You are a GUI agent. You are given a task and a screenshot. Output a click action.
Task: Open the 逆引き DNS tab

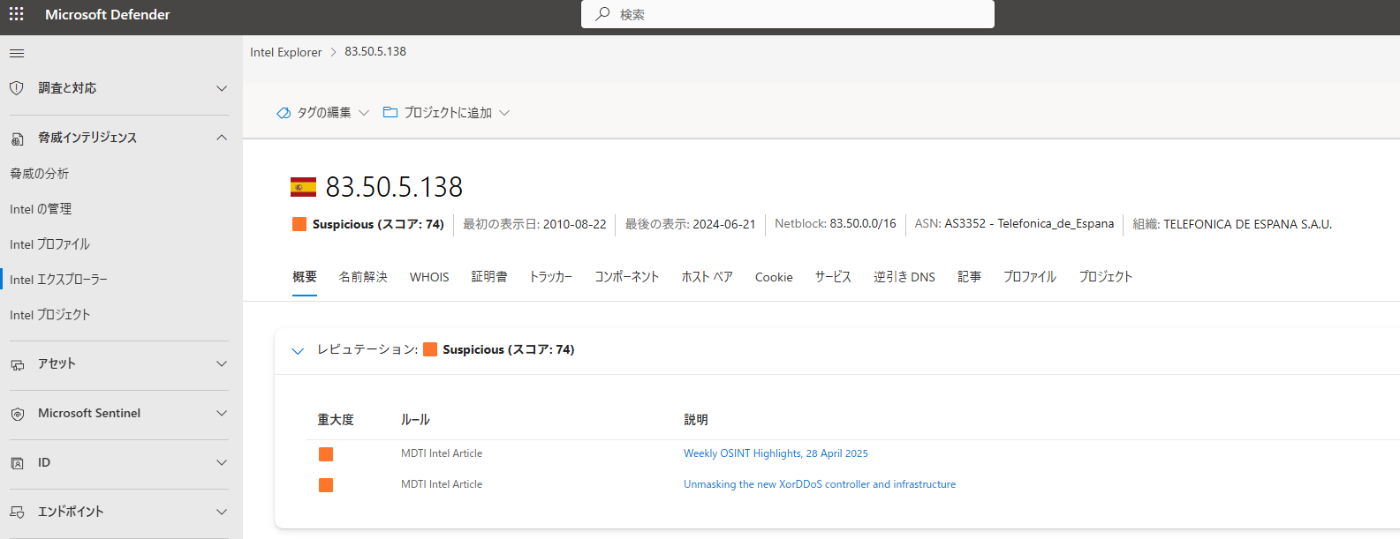(x=904, y=277)
